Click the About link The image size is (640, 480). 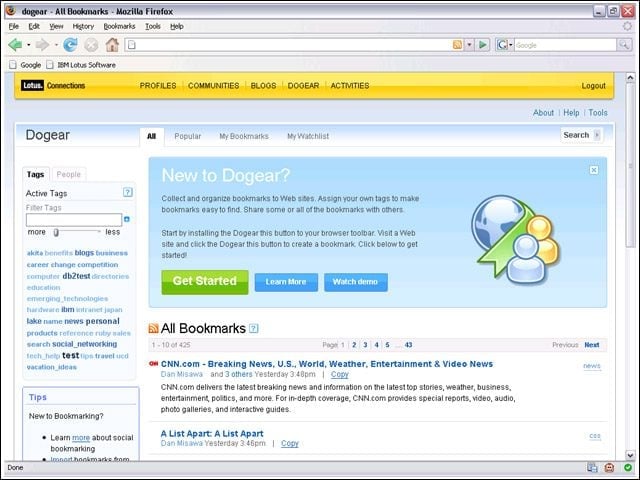[x=543, y=113]
